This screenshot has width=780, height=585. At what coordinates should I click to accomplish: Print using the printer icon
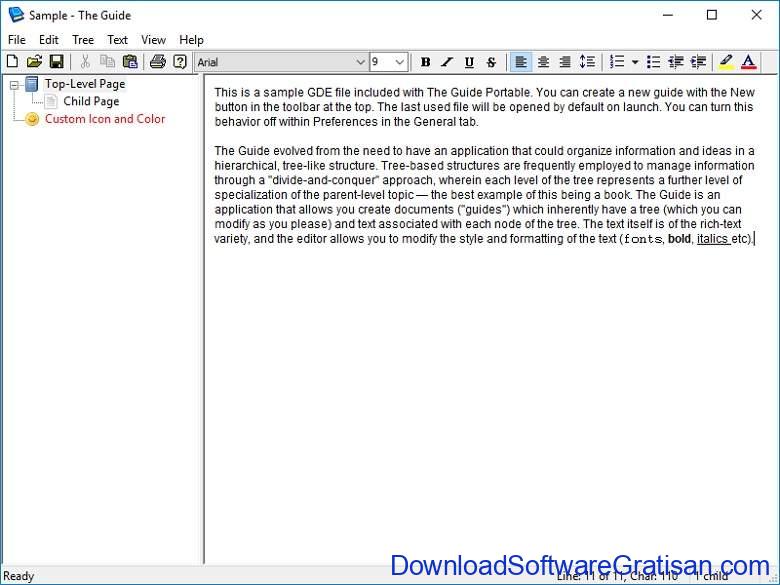[x=158, y=62]
